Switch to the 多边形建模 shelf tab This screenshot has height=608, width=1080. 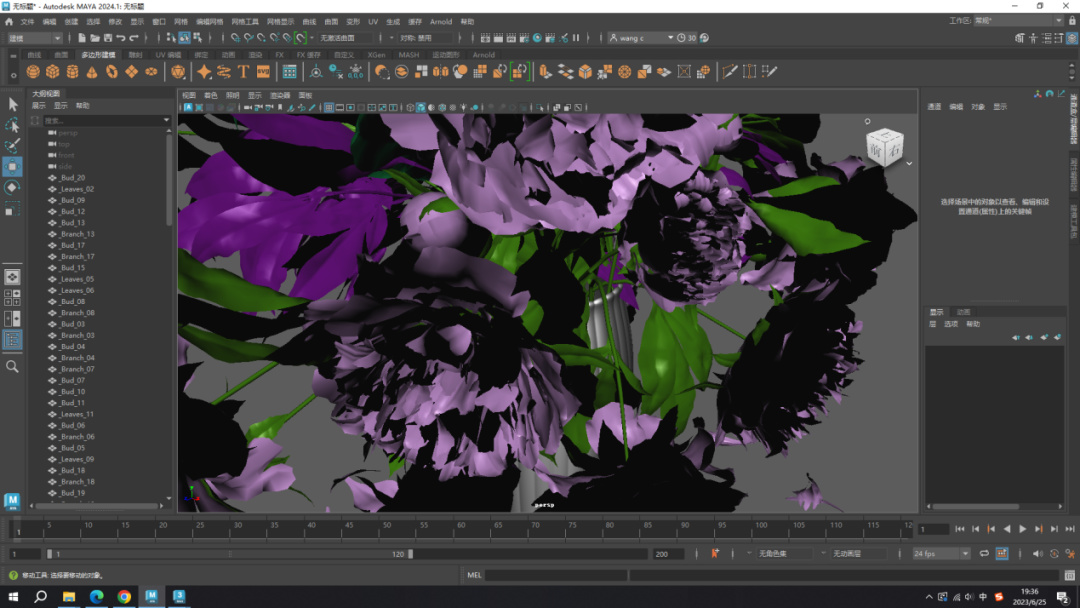click(x=98, y=55)
